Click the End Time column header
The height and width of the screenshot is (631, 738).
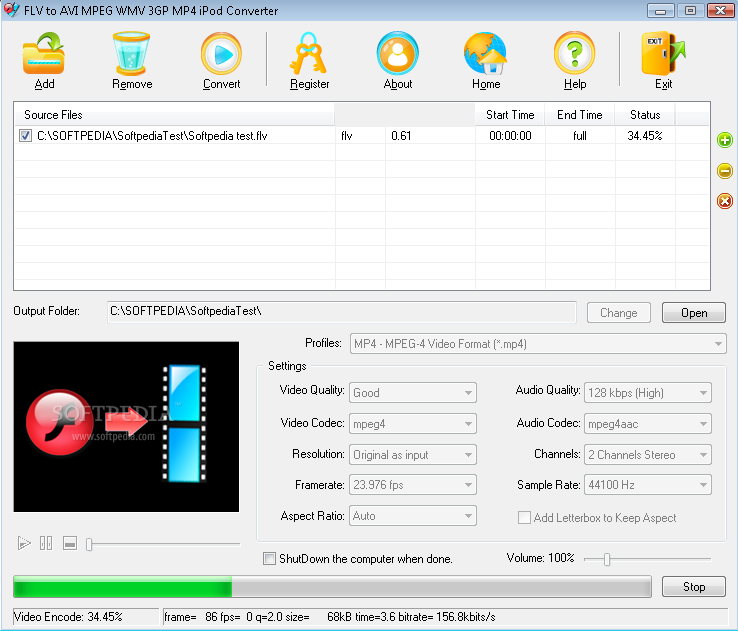579,115
